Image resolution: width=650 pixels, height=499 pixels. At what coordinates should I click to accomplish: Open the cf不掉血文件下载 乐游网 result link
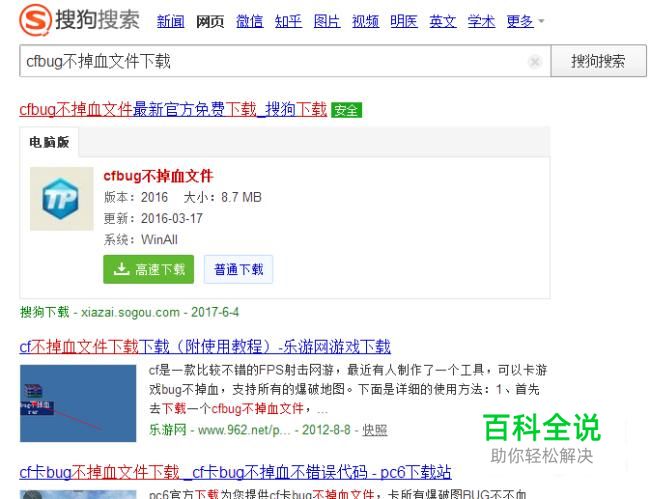[205, 346]
